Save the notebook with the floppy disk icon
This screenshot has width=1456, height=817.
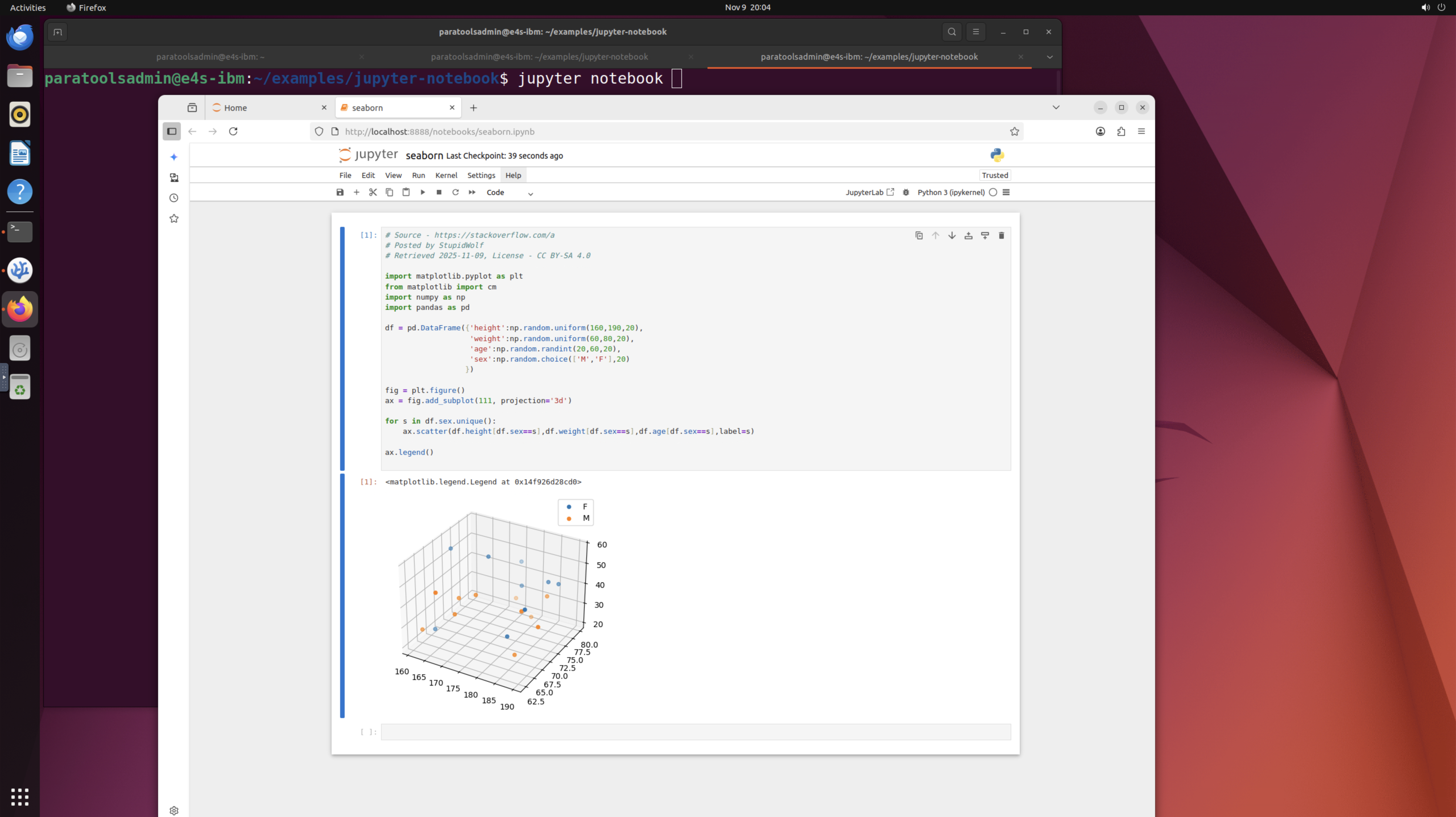coord(340,192)
